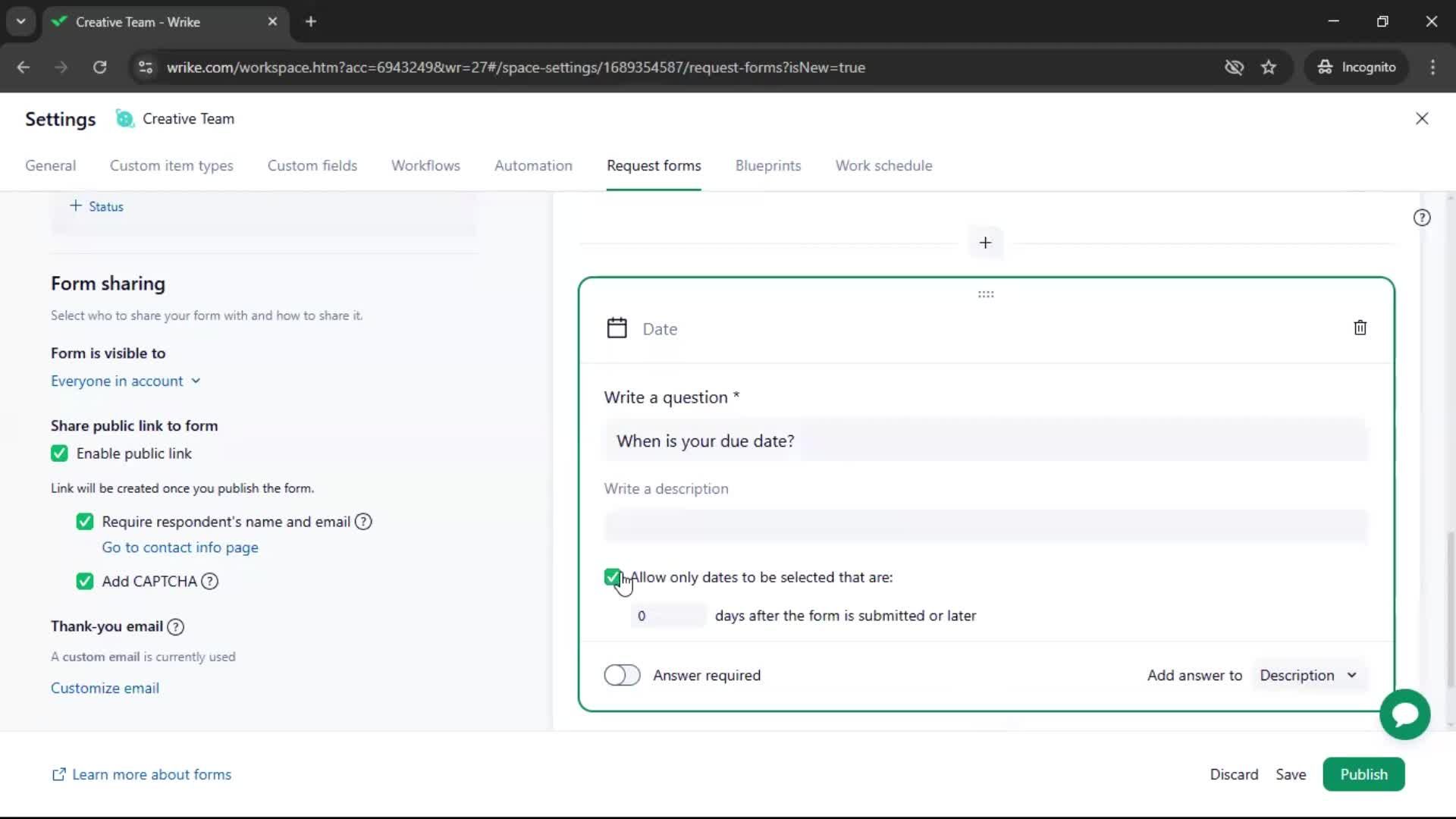Screen dimensions: 1456x819
Task: Reload the page
Action: 99,67
